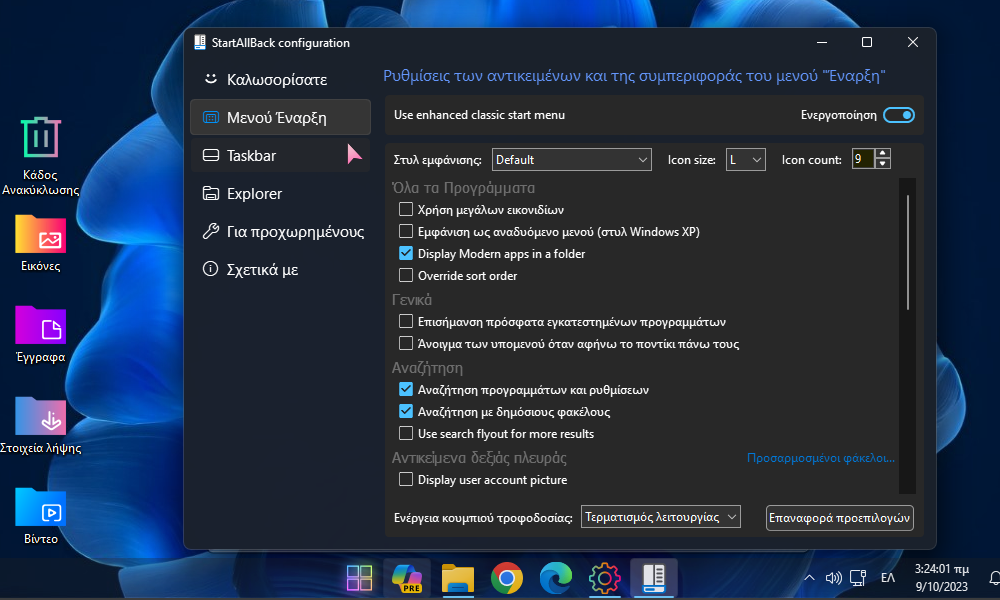Click the StartAllBack taskbar icon
This screenshot has height=600, width=1000.
[x=654, y=578]
